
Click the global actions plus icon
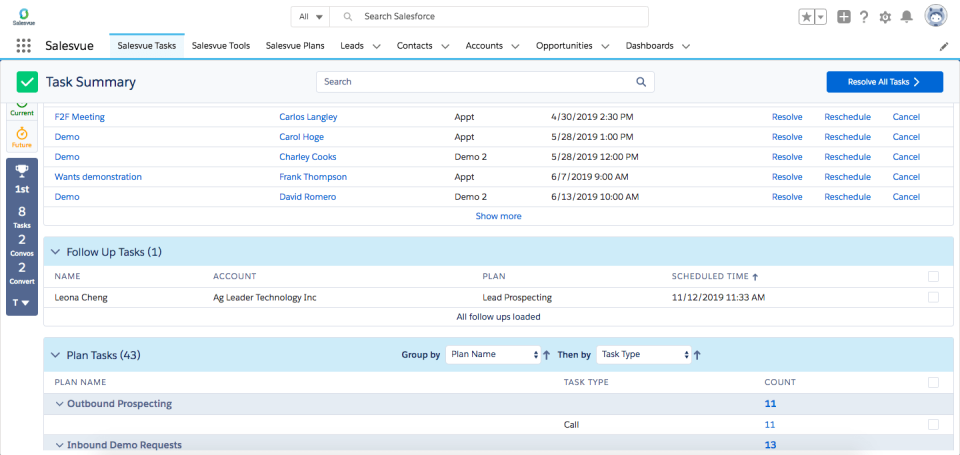[x=844, y=17]
